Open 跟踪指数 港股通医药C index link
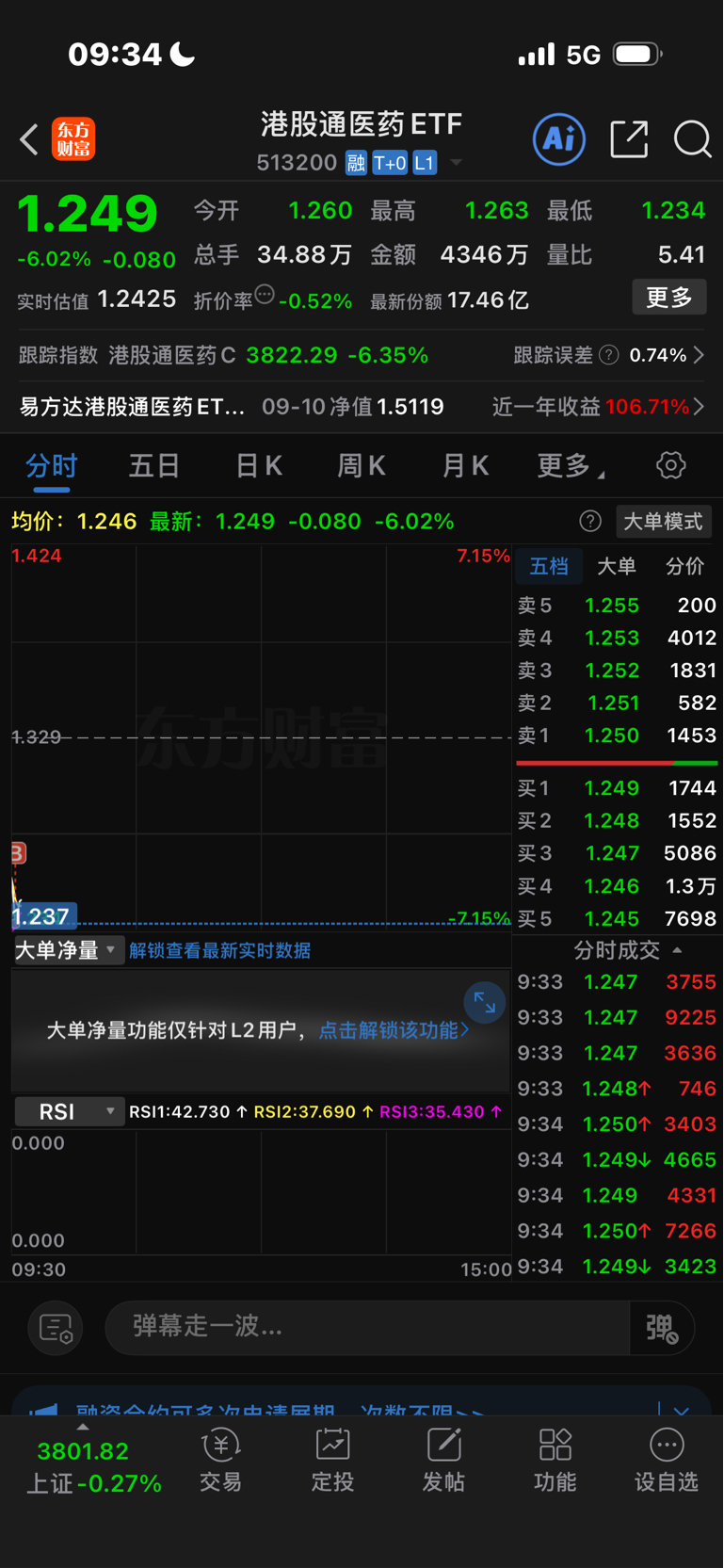Image resolution: width=724 pixels, height=1568 pixels. tap(223, 355)
